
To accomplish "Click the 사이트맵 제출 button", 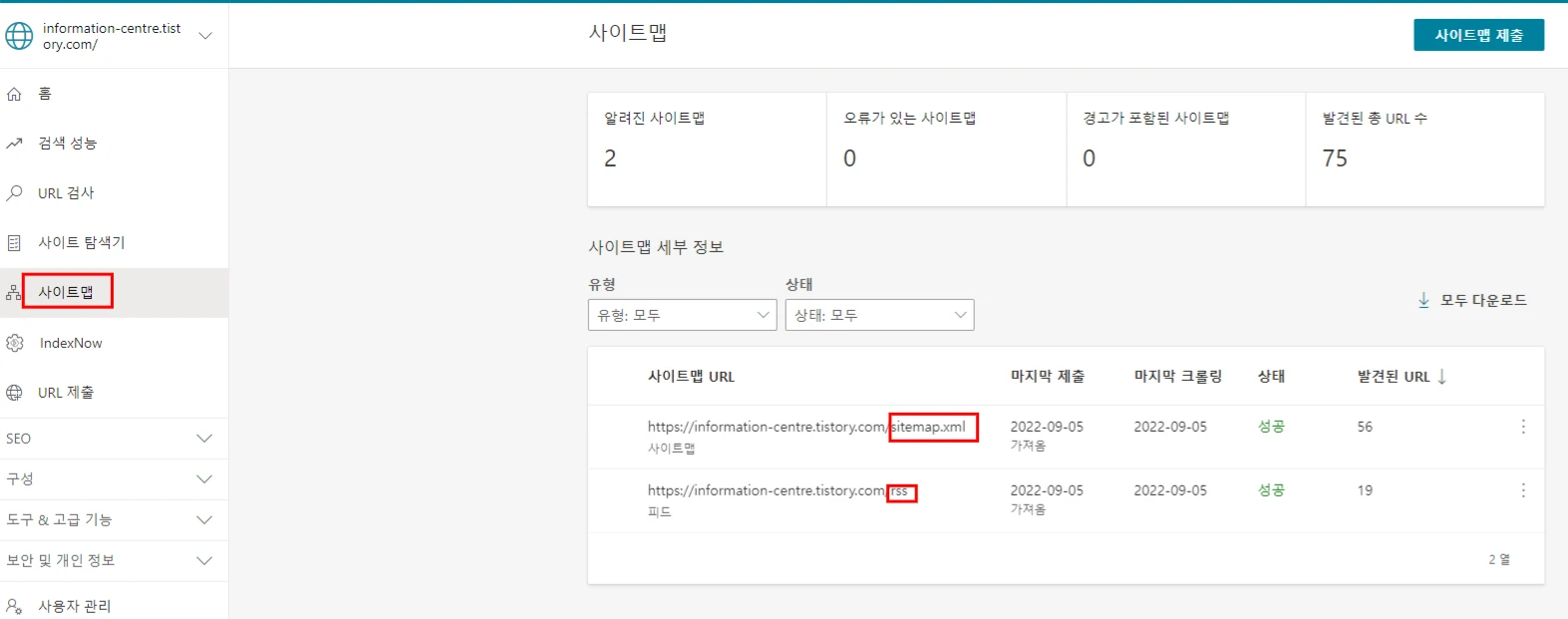I will 1478,35.
